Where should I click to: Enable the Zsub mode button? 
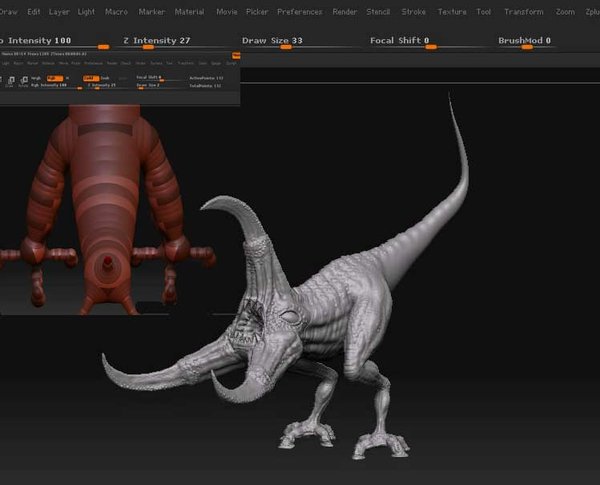pyautogui.click(x=105, y=78)
